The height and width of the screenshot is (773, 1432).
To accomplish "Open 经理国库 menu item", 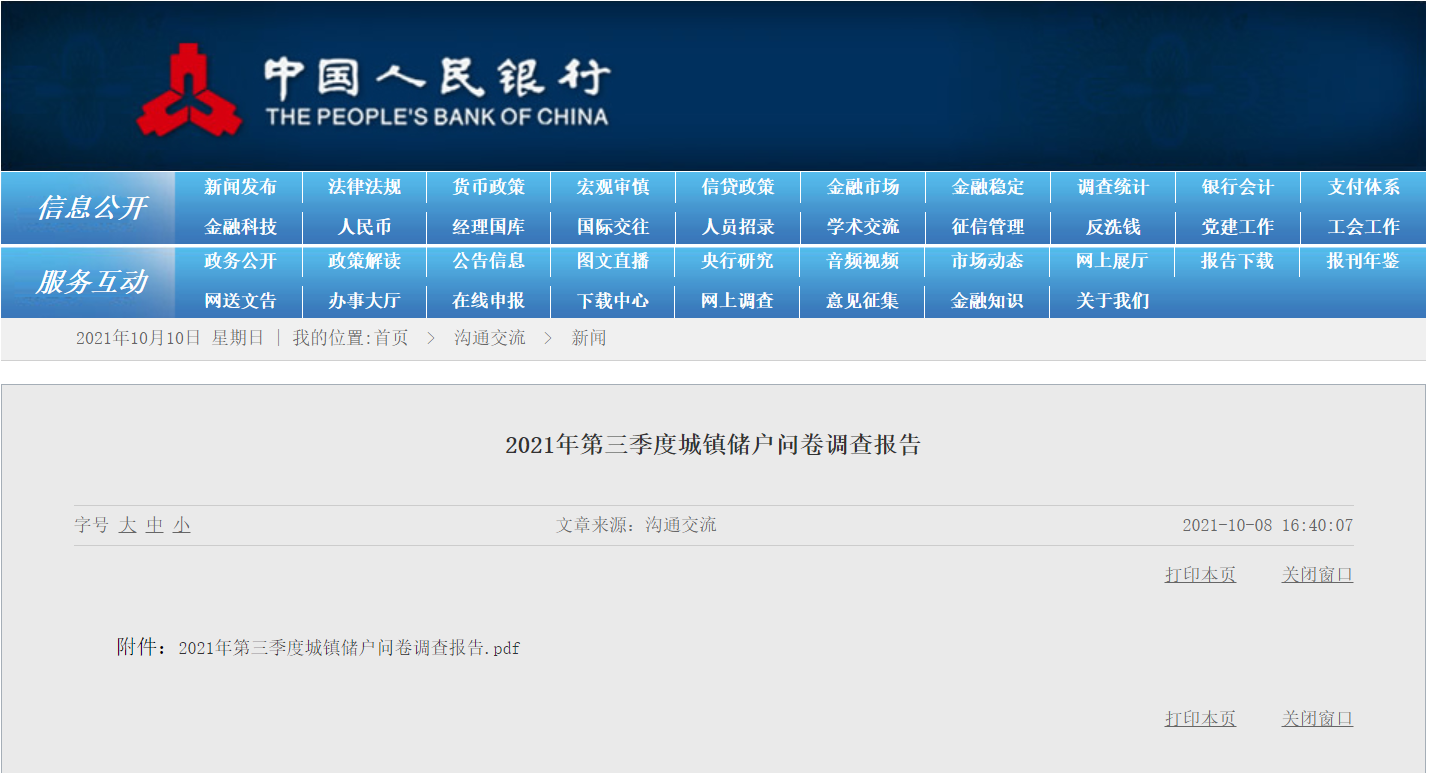I will click(x=488, y=227).
